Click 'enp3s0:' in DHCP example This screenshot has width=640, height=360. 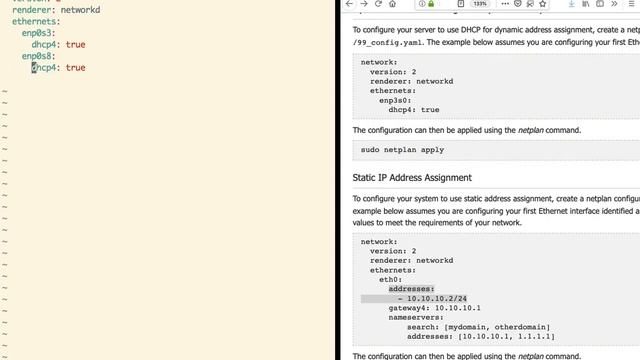click(395, 100)
